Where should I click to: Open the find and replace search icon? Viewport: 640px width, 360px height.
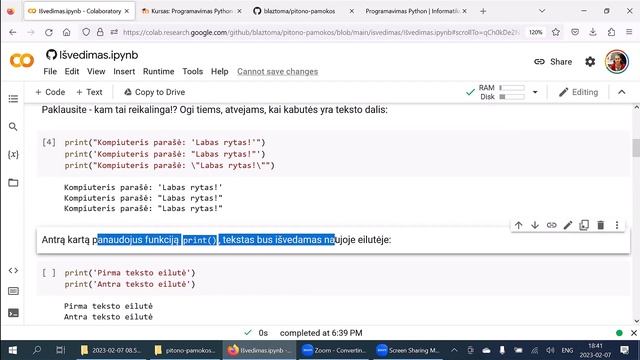tap(13, 127)
